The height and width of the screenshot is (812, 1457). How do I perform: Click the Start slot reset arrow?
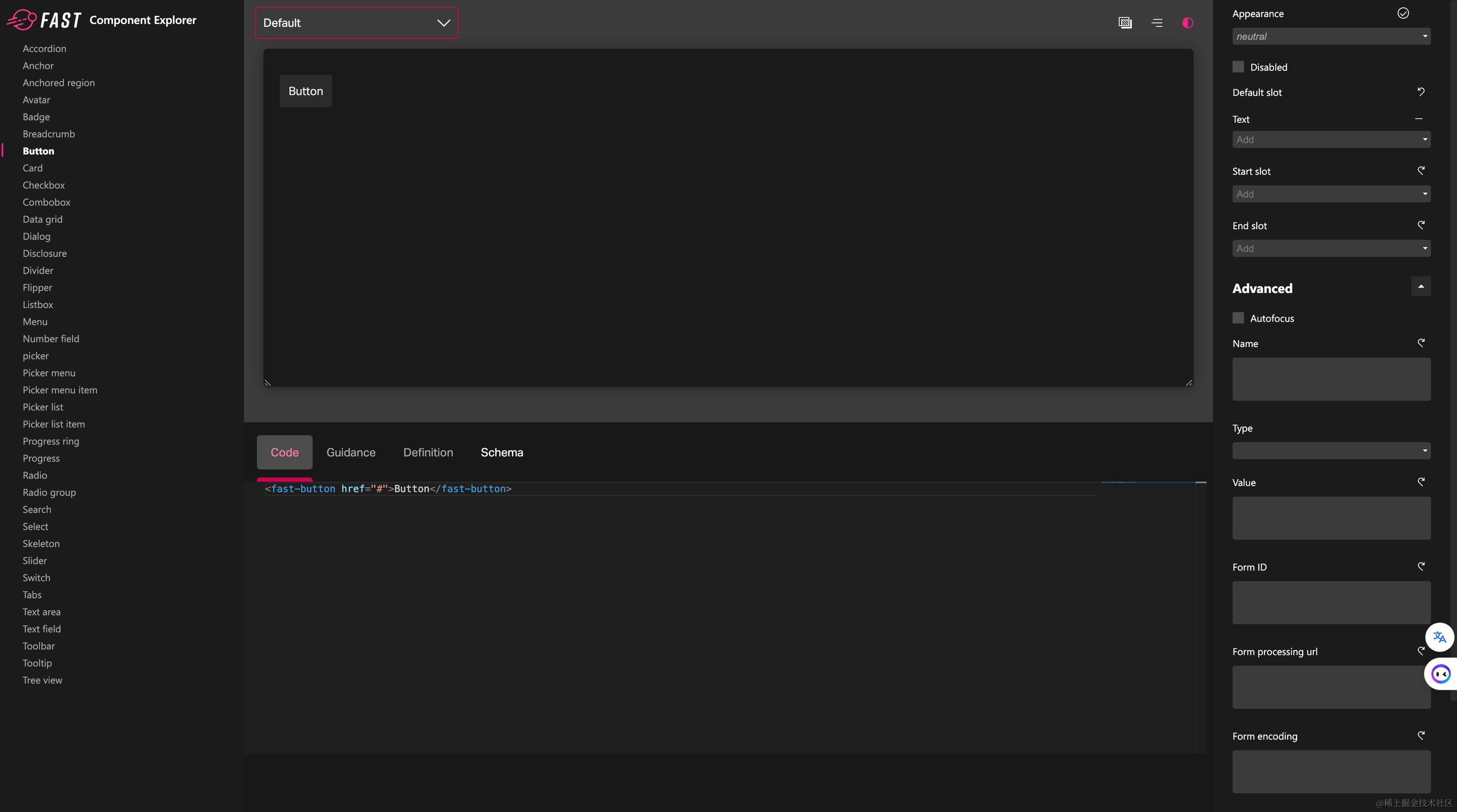click(1420, 171)
